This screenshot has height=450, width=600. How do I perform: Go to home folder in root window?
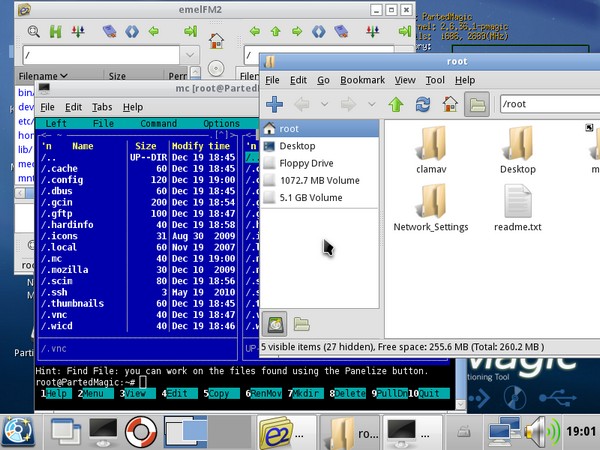click(x=450, y=104)
